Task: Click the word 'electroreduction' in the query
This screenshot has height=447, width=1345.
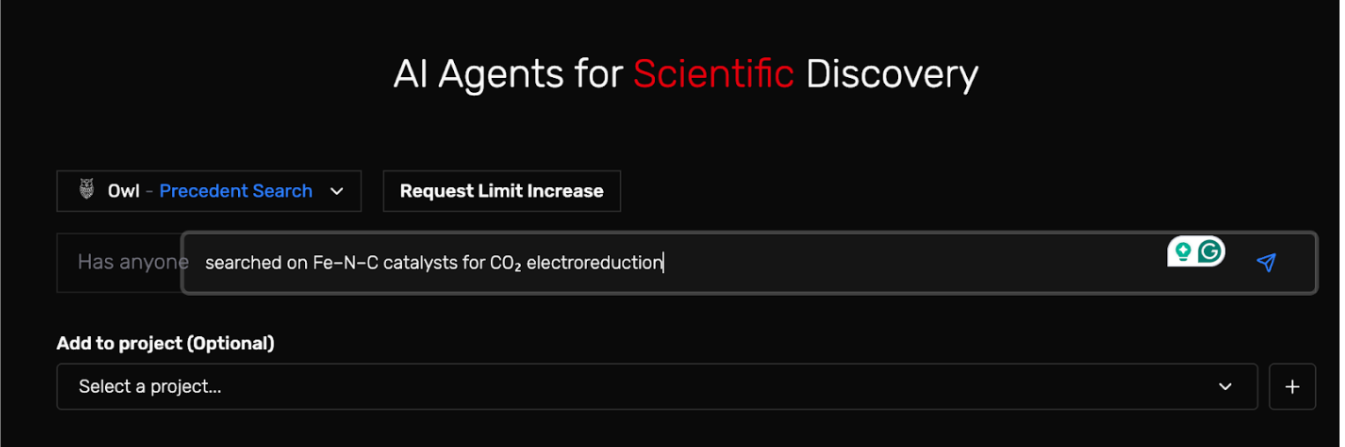Action: (595, 263)
